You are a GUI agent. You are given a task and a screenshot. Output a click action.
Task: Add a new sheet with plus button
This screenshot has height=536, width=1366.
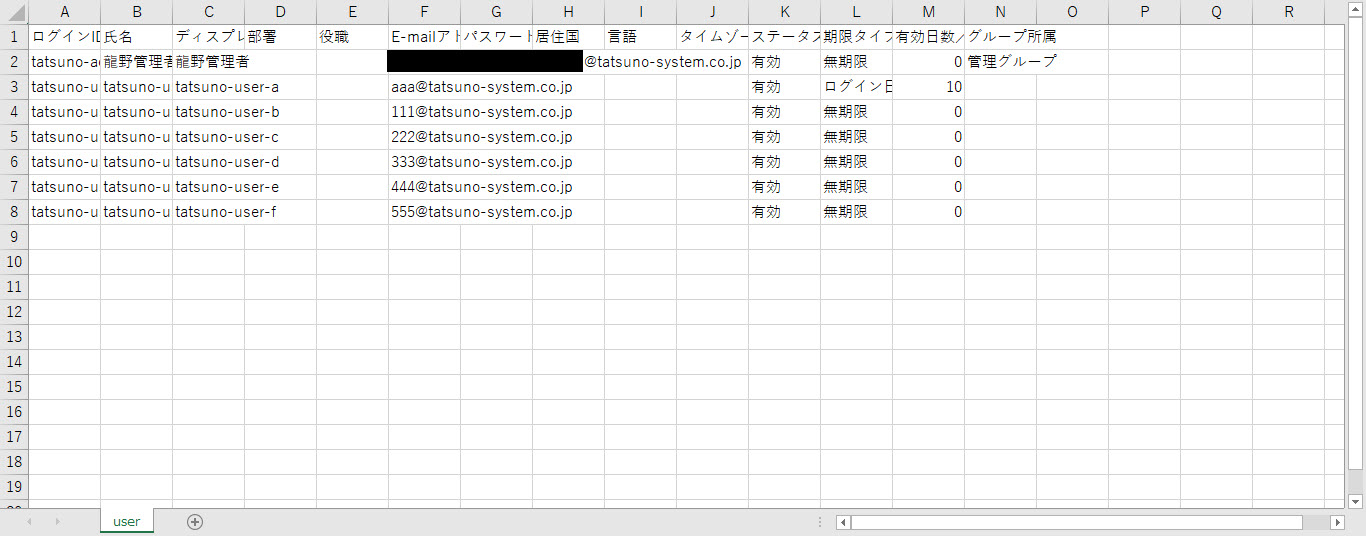[195, 521]
